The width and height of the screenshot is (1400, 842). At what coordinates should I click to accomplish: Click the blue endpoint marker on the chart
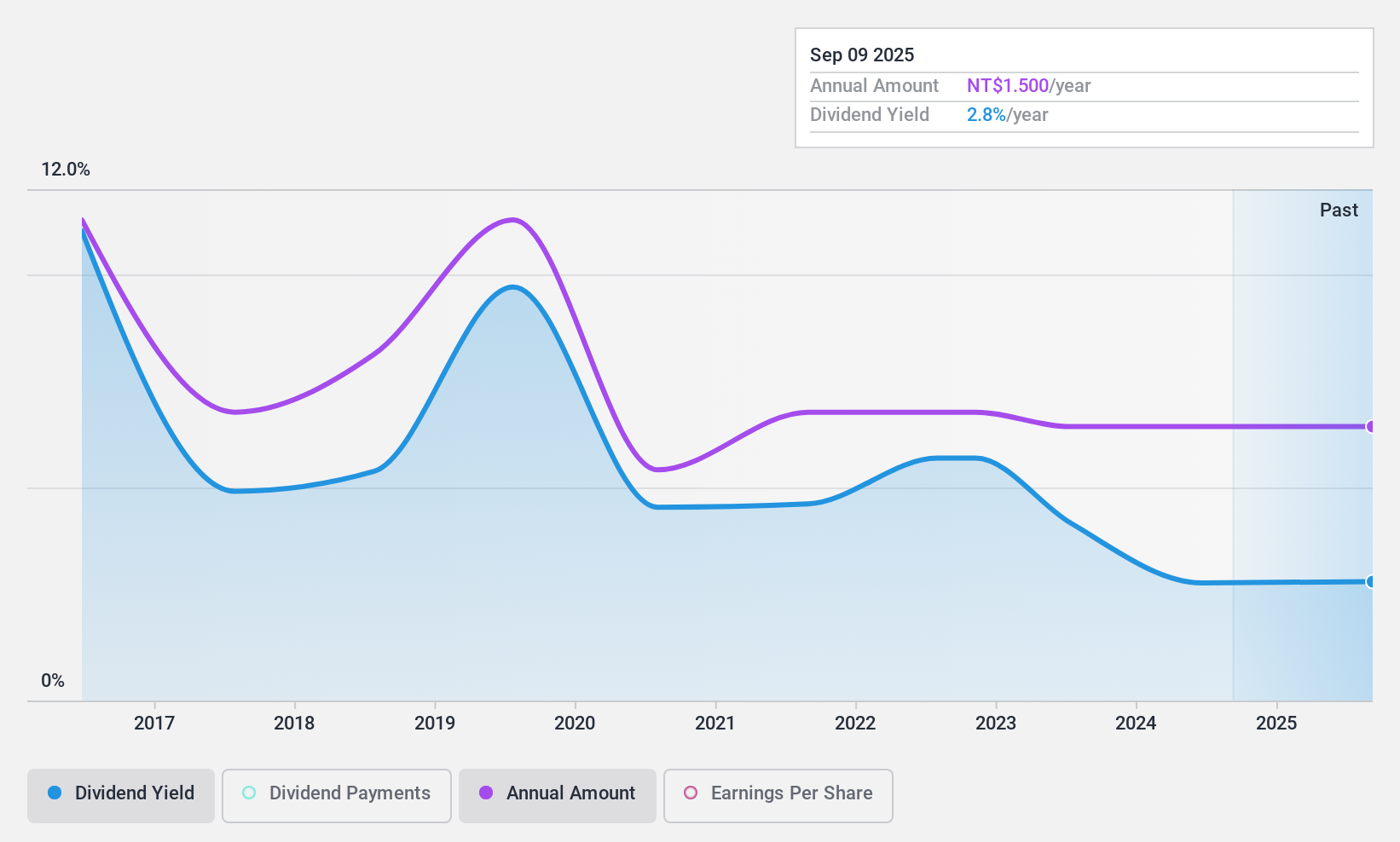point(1370,582)
